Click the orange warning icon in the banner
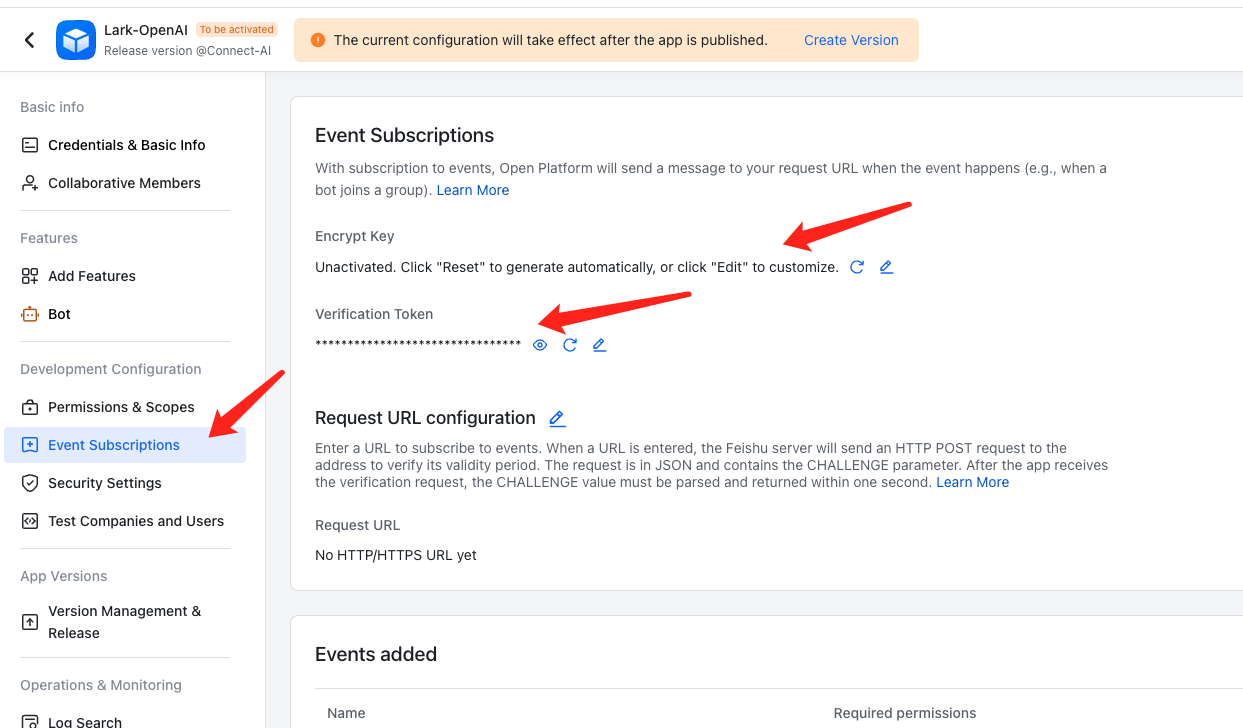The width and height of the screenshot is (1243, 728). [x=318, y=40]
